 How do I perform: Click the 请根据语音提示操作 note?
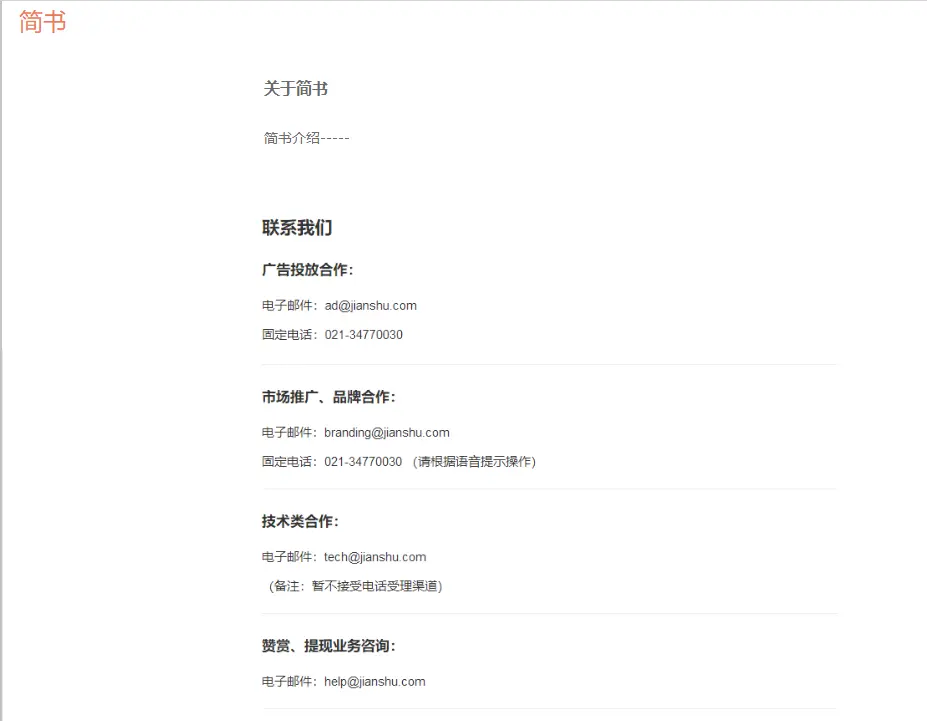point(474,462)
